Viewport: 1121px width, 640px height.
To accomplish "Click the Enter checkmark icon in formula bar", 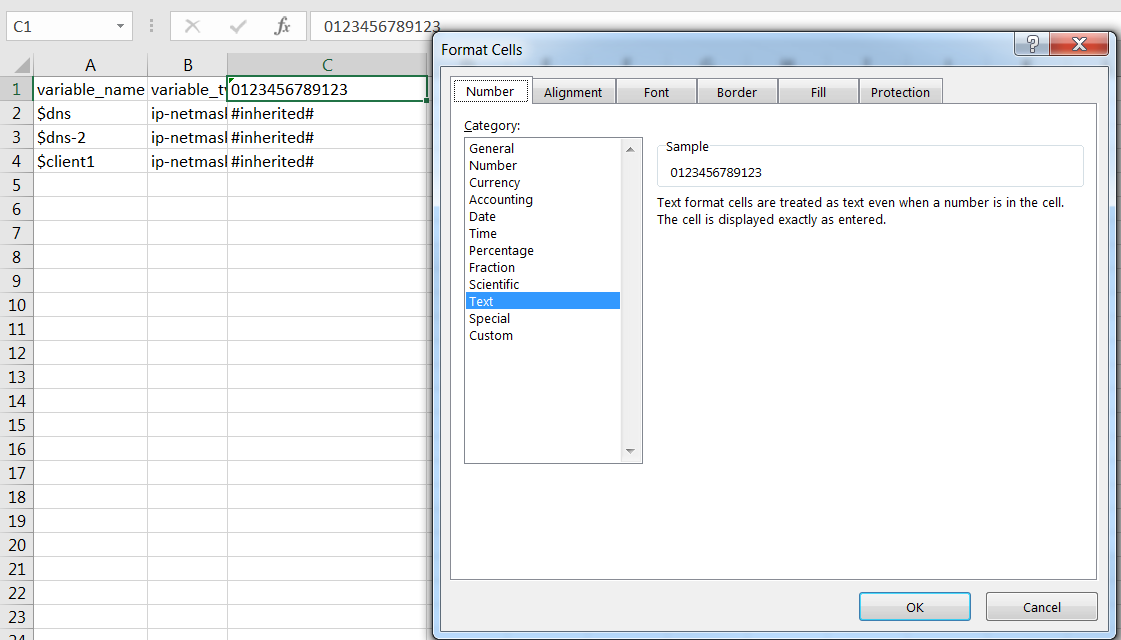I will pos(237,27).
